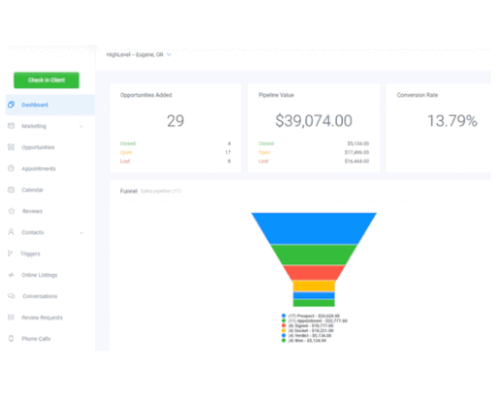Viewport: 500px width, 400px height.
Task: Click the Reviews star icon
Action: 11,211
